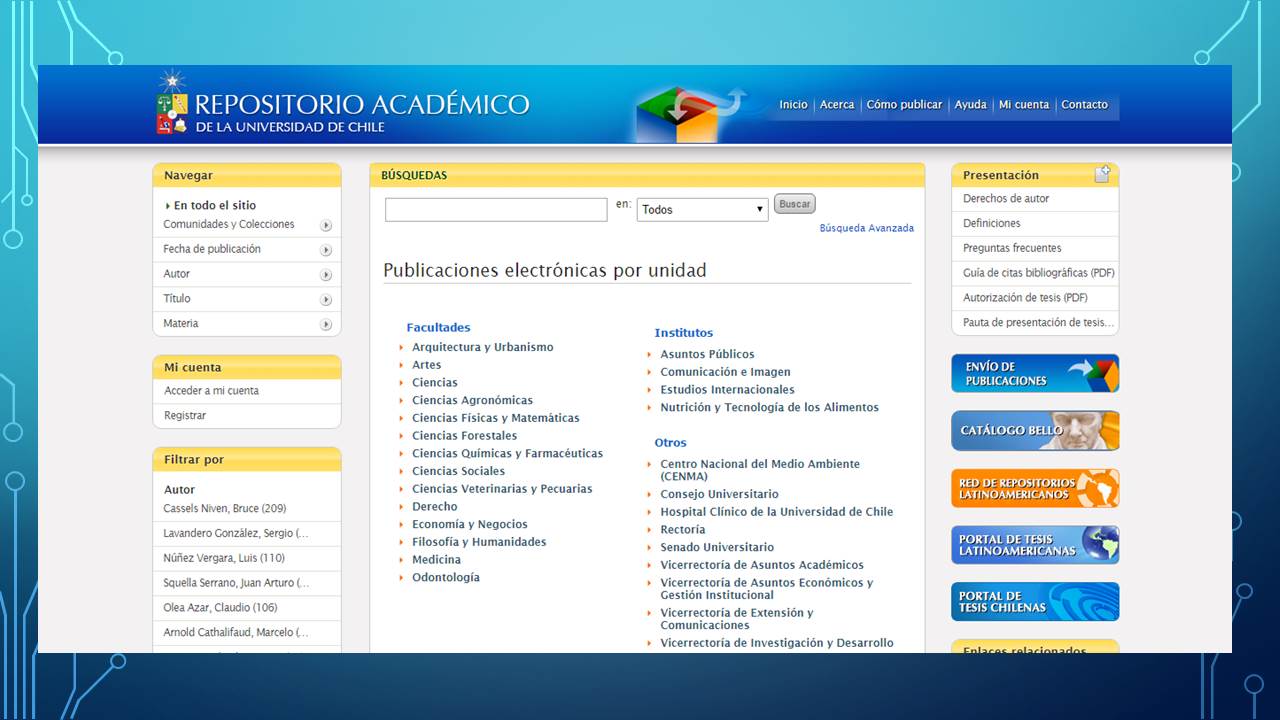Click Red de Repositorios Latinoamericanos banner
This screenshot has height=720, width=1280.
click(x=1035, y=488)
